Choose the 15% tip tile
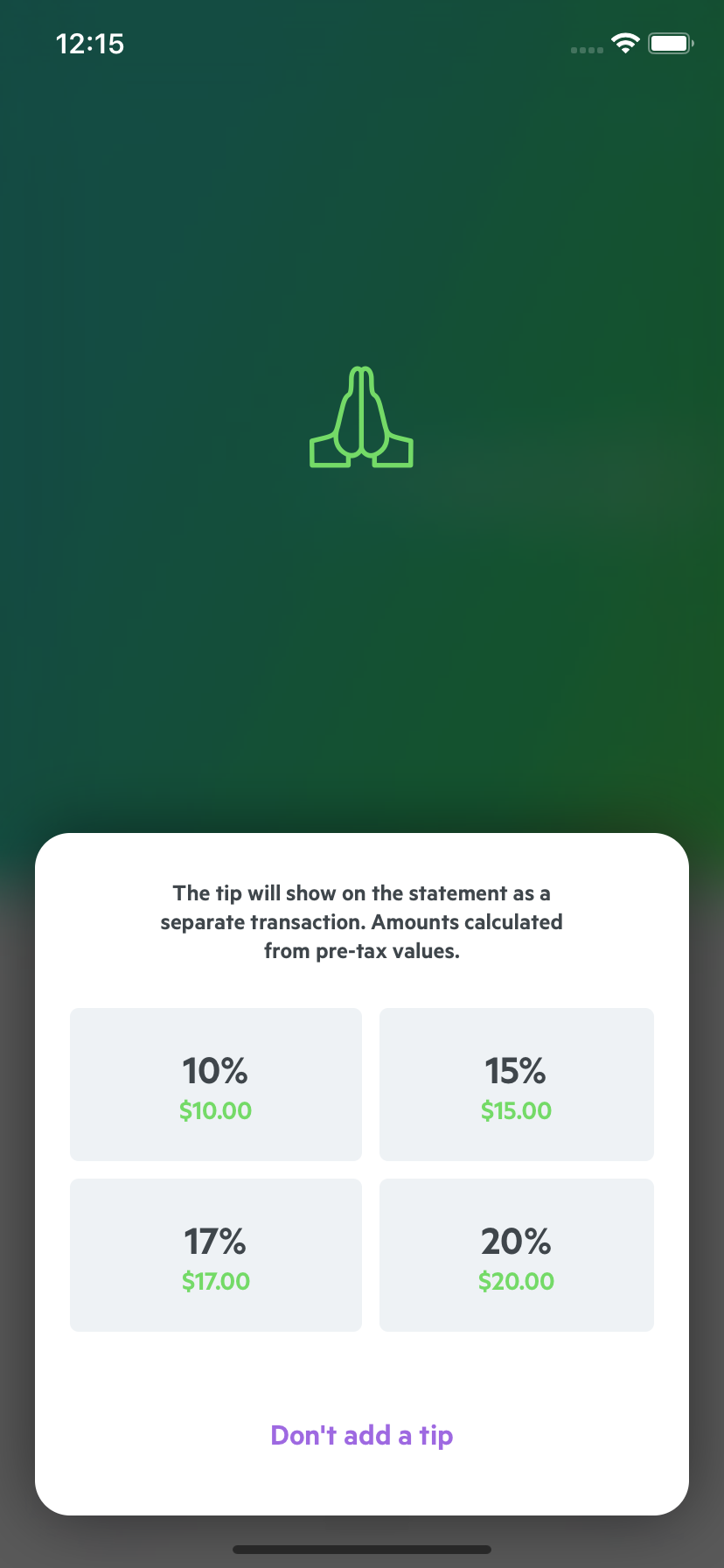This screenshot has height=1568, width=724. click(x=517, y=1084)
